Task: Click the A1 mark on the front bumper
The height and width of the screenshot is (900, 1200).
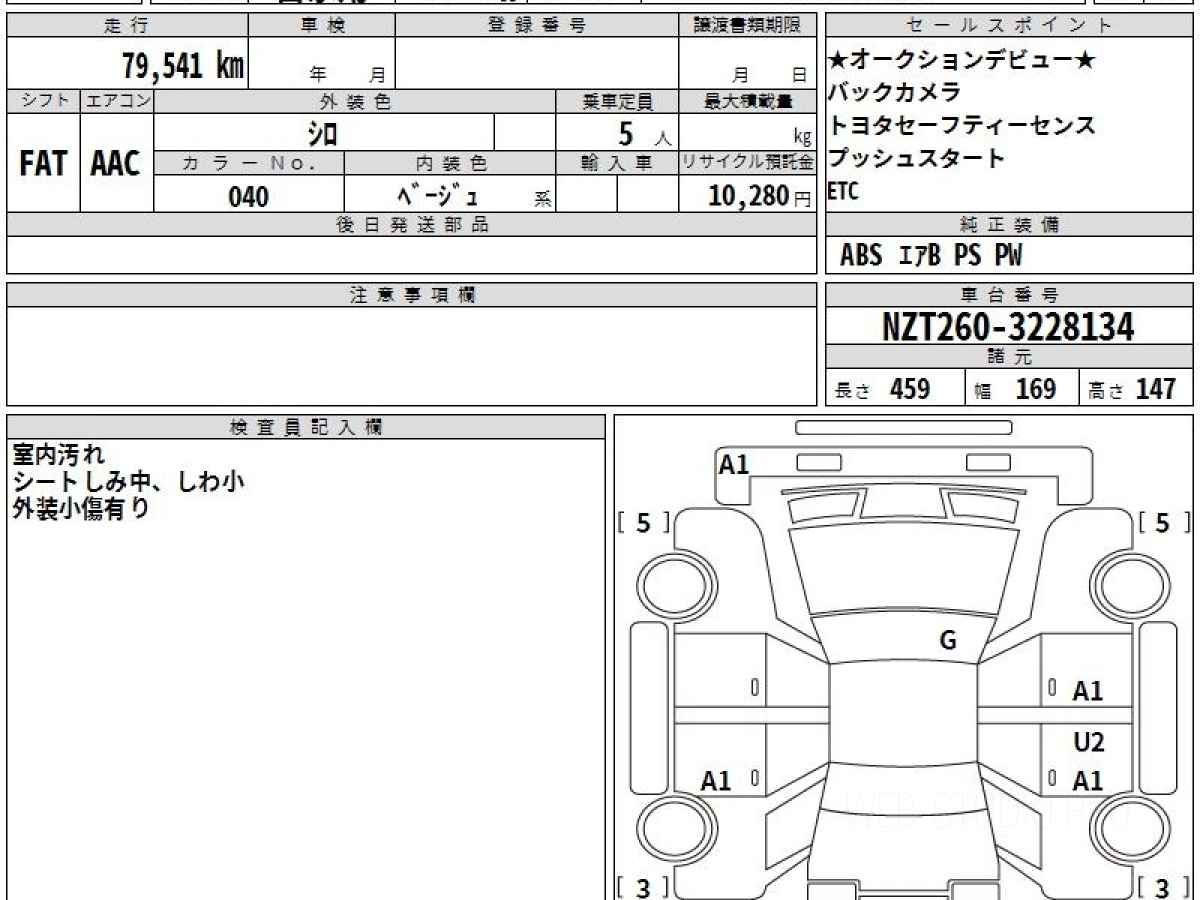Action: pyautogui.click(x=734, y=464)
